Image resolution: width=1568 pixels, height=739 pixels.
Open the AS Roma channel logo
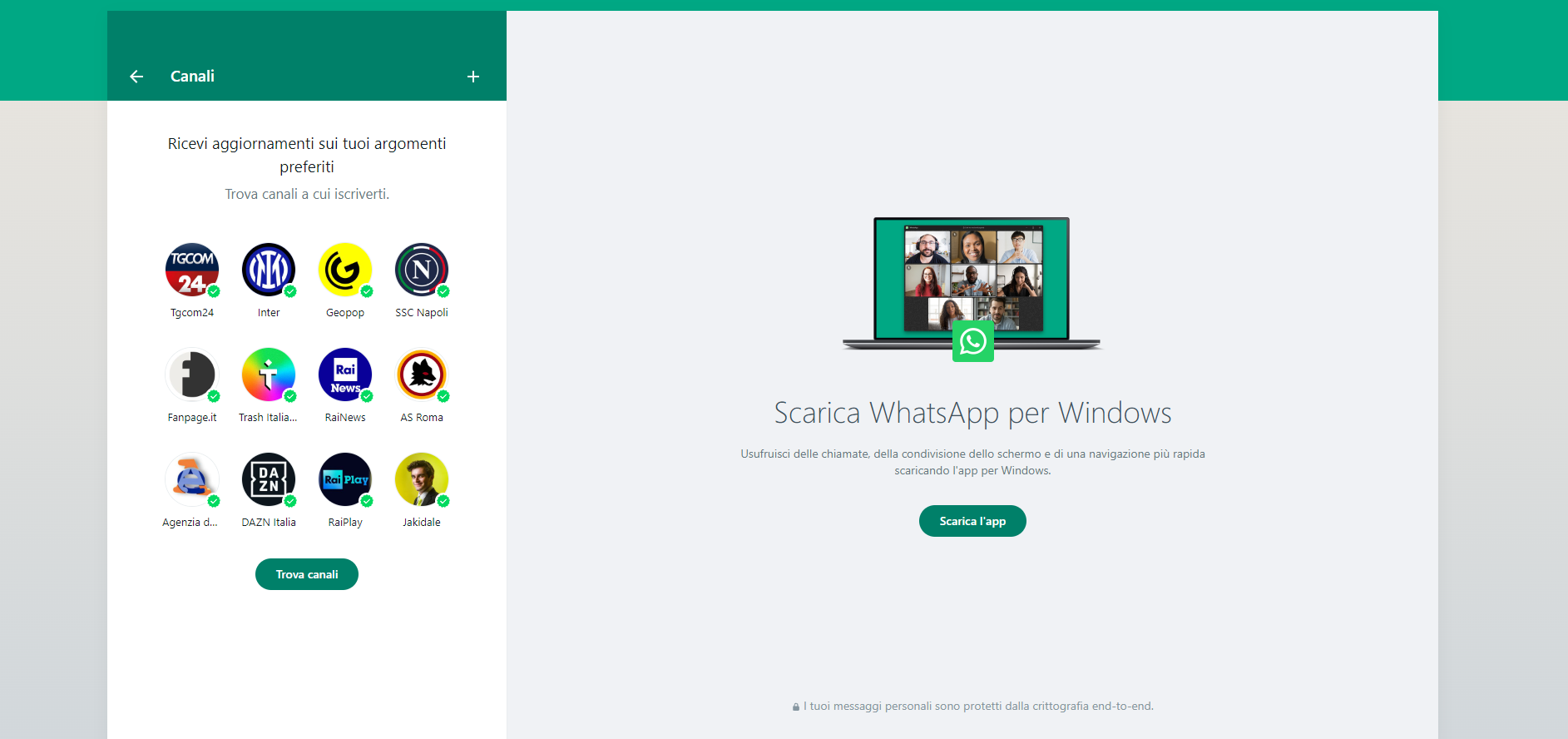(x=422, y=374)
